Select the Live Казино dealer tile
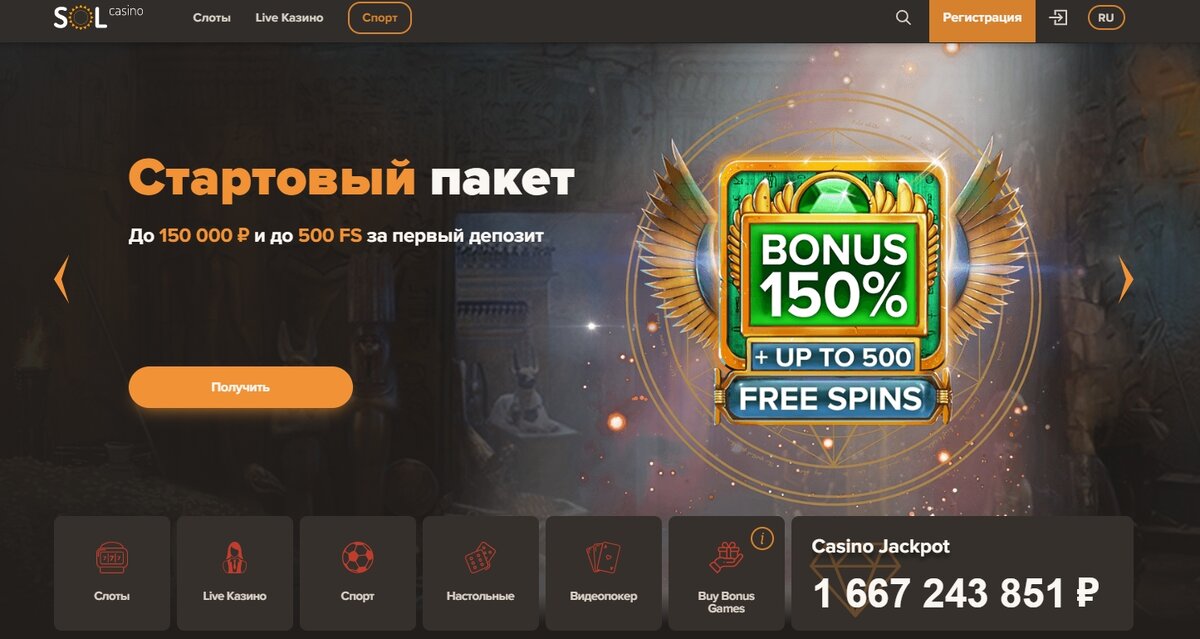 (x=235, y=573)
